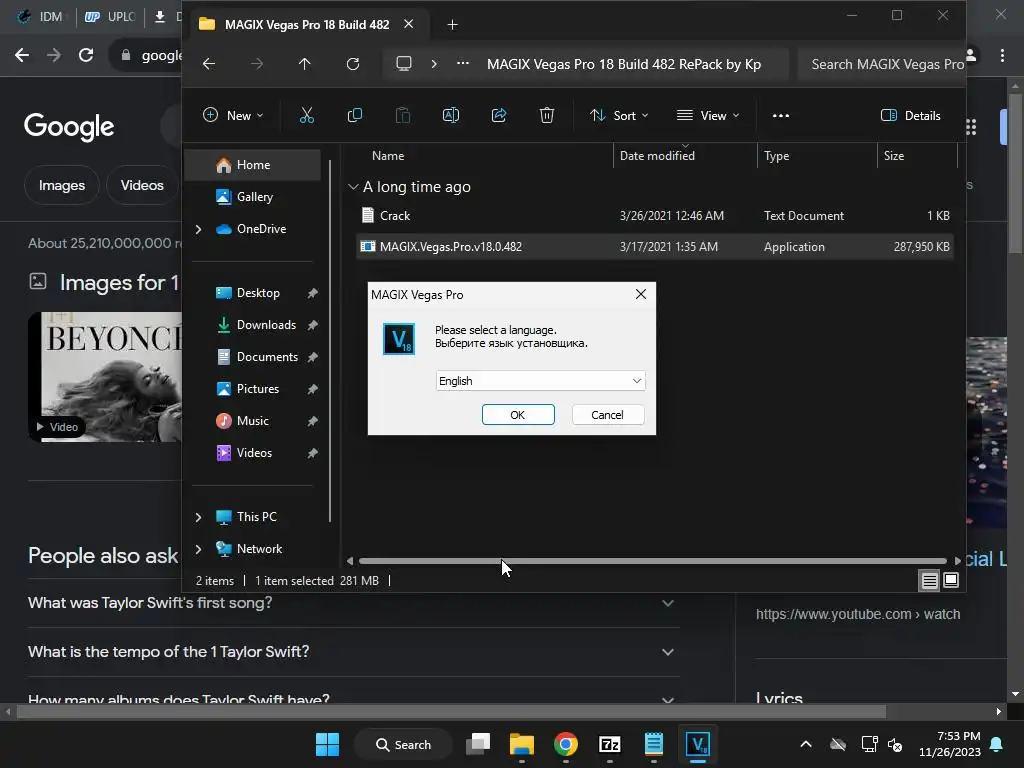Open Windows Start menu
This screenshot has width=1024, height=768.
point(327,744)
